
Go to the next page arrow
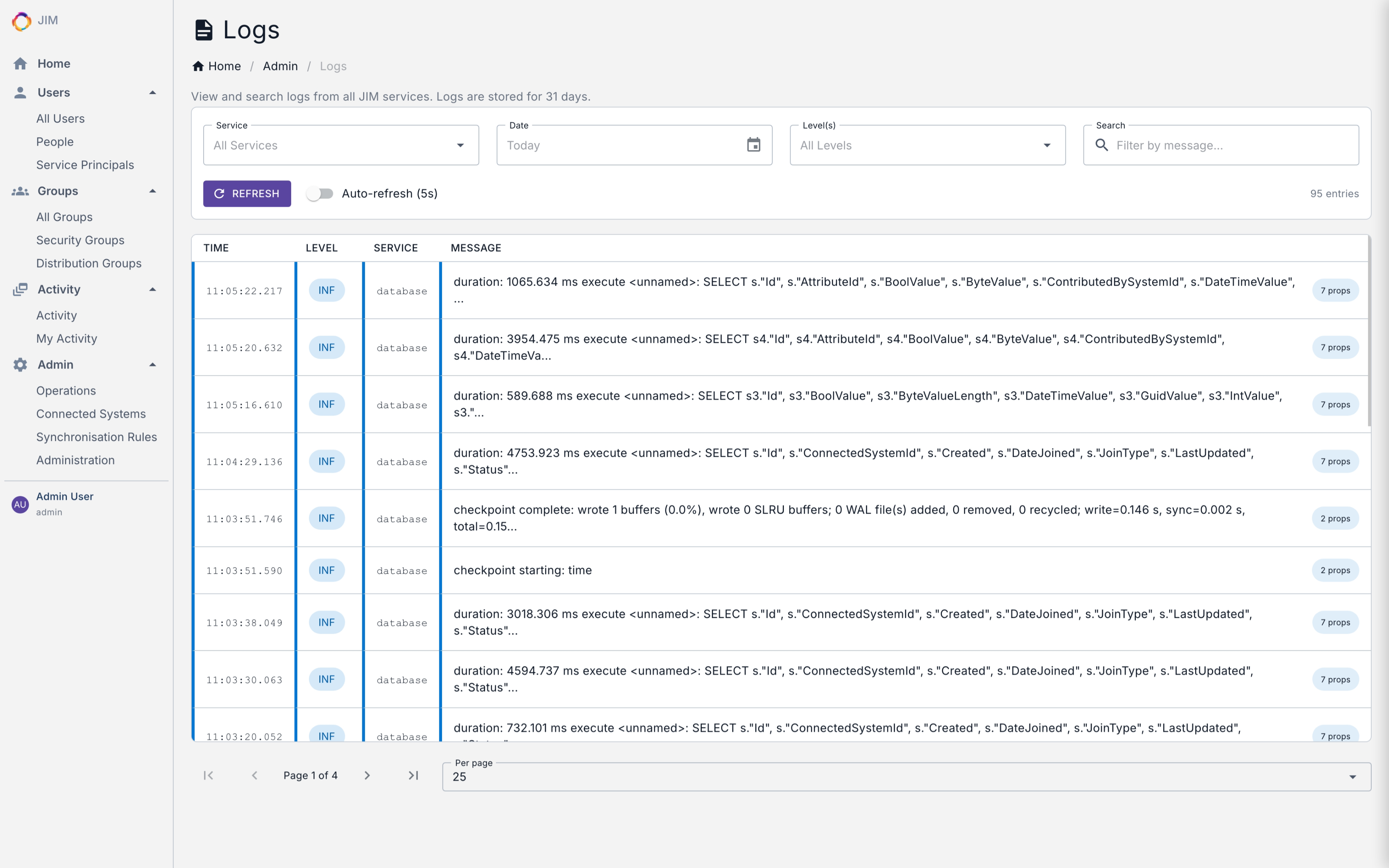point(367,775)
